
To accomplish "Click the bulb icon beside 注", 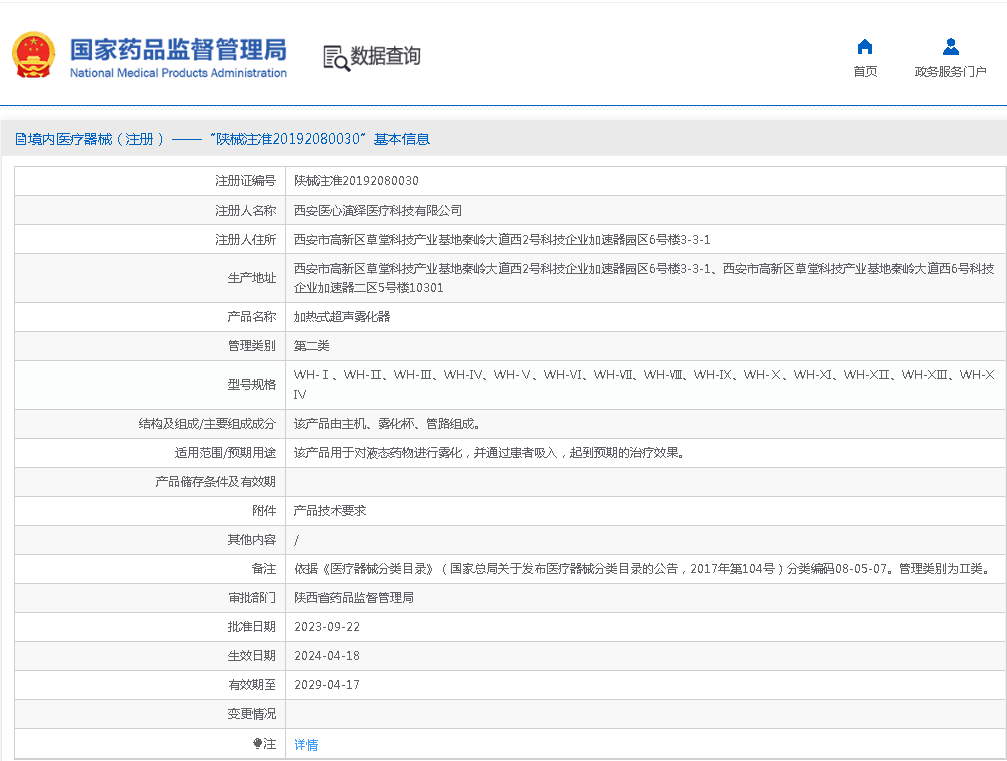I will 257,744.
